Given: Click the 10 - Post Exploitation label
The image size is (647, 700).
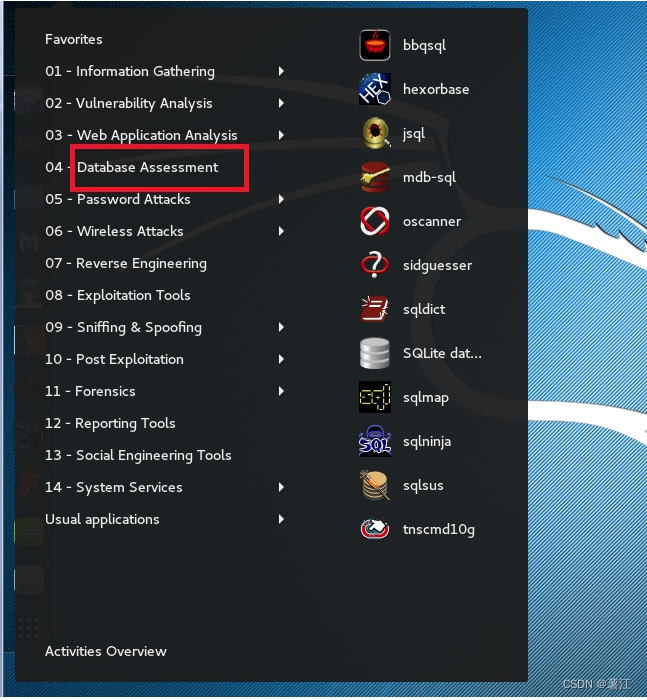Looking at the screenshot, I should pyautogui.click(x=114, y=359).
